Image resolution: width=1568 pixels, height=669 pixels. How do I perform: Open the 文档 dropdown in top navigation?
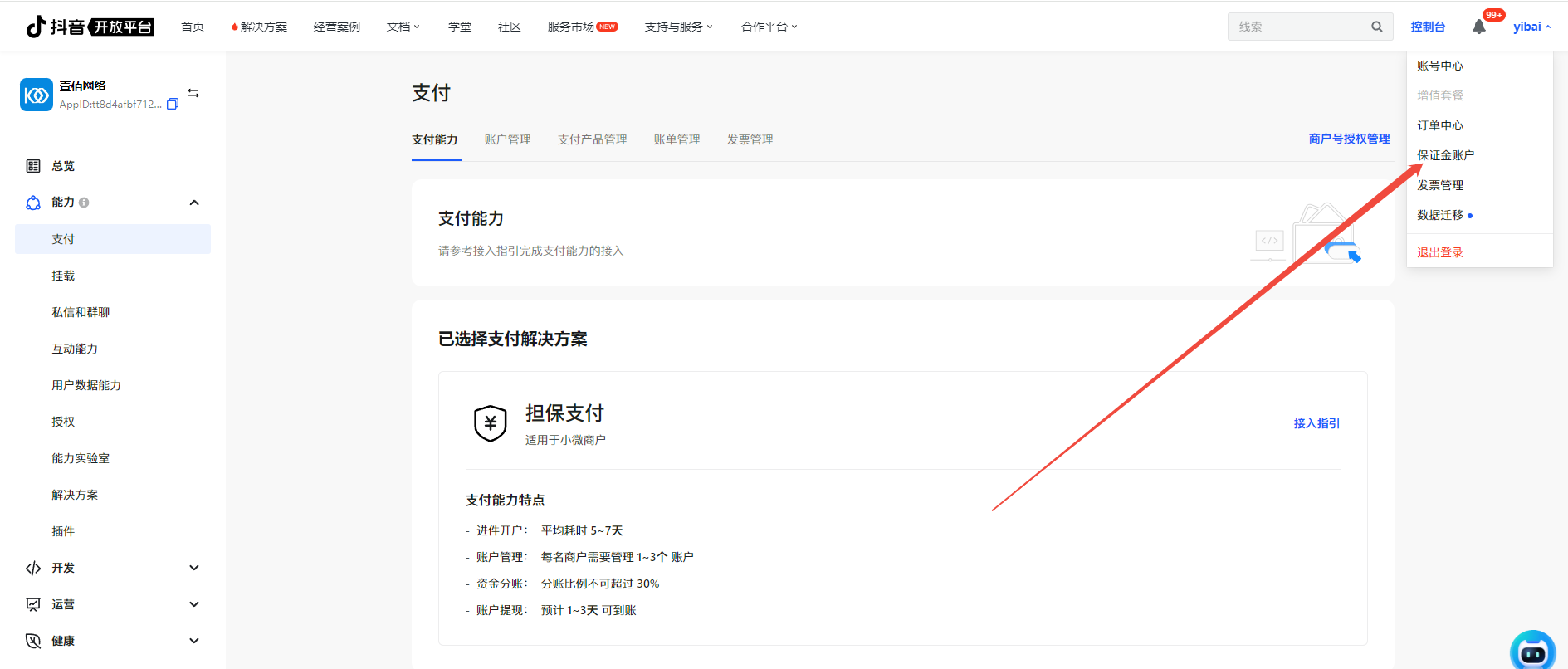tap(403, 27)
